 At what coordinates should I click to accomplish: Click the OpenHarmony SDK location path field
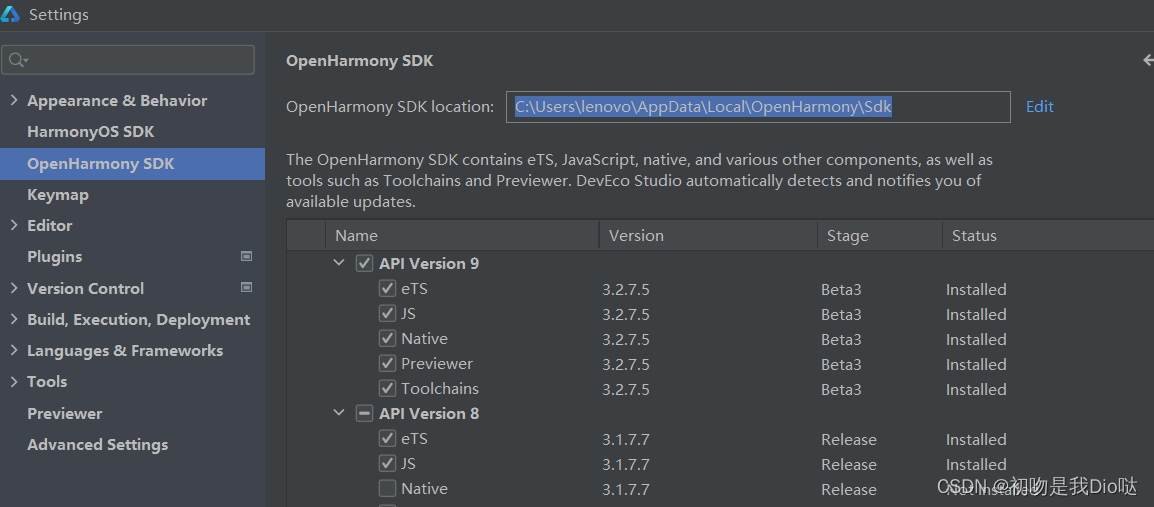(x=758, y=107)
